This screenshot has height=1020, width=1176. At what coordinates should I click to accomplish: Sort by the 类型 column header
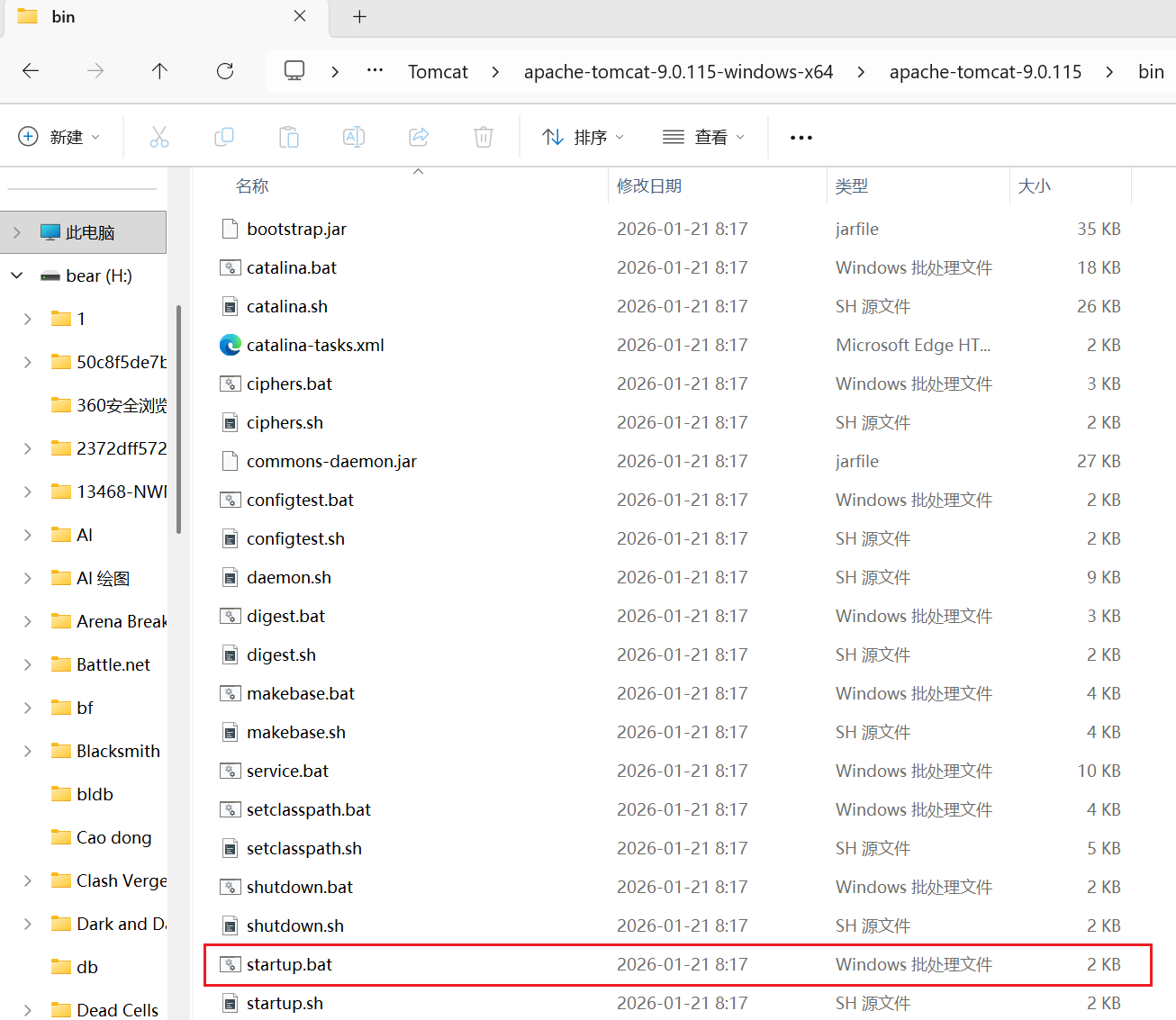tap(852, 186)
